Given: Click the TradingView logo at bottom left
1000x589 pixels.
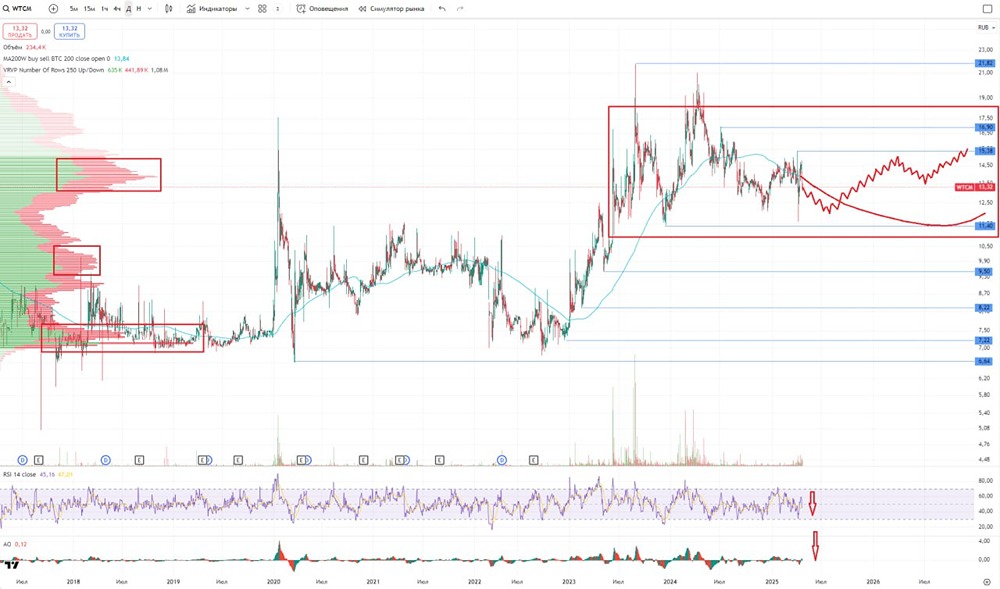Looking at the screenshot, I should click(11, 564).
